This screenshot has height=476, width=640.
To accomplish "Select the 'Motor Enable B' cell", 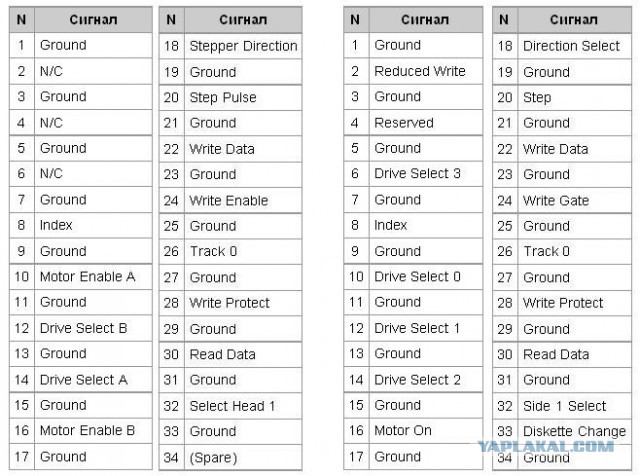I will point(87,430).
